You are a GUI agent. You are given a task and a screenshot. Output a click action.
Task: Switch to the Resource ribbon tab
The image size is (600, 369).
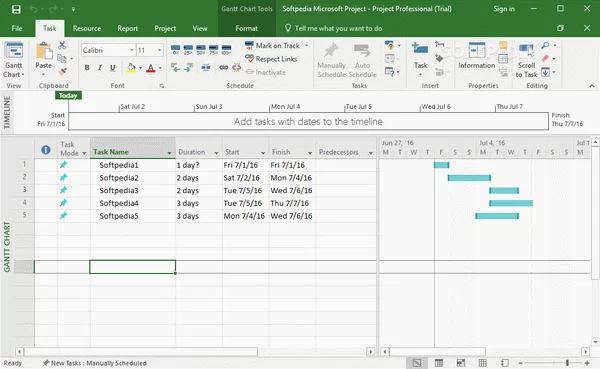(x=87, y=28)
